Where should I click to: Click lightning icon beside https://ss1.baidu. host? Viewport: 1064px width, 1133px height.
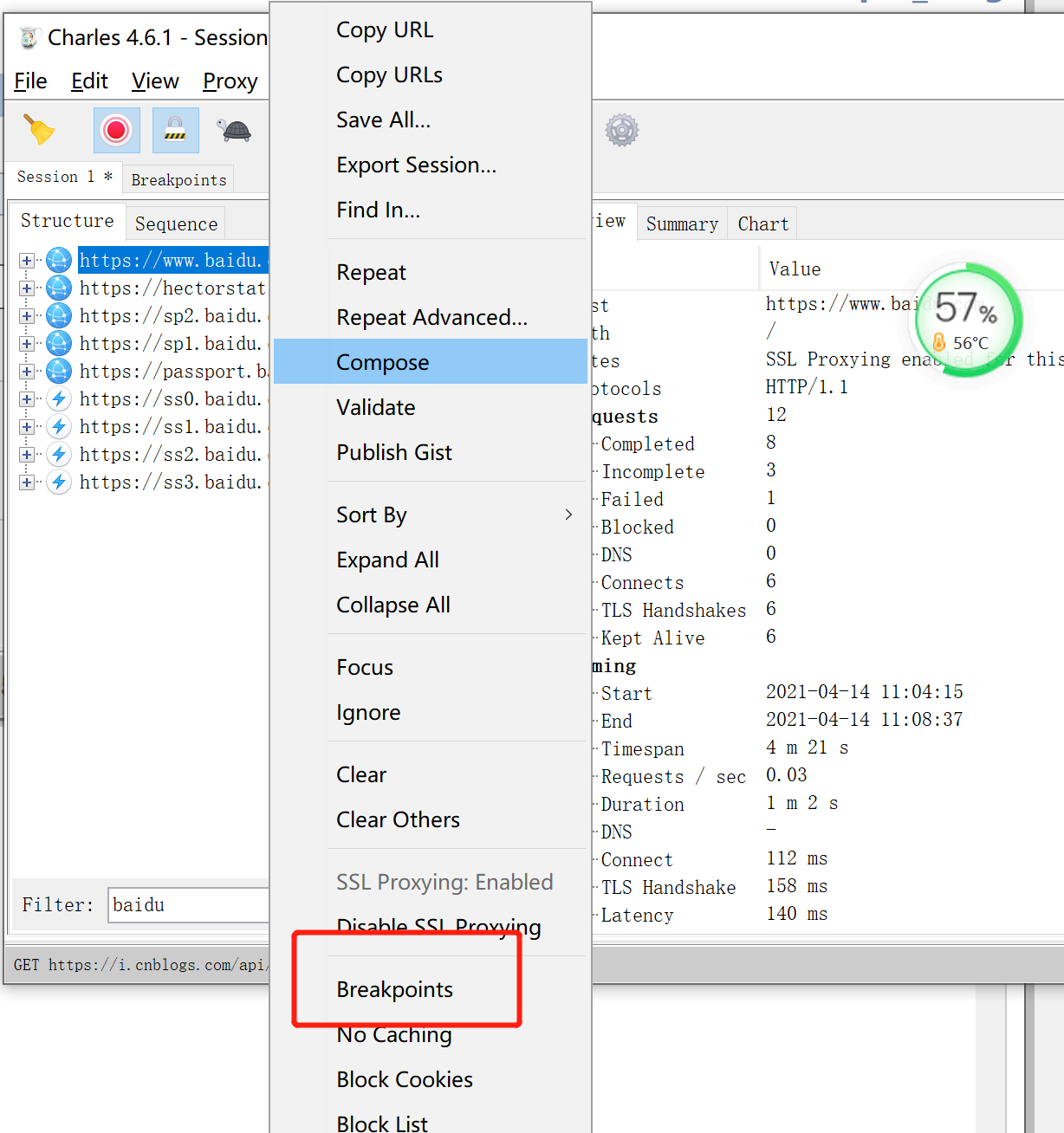[x=59, y=426]
